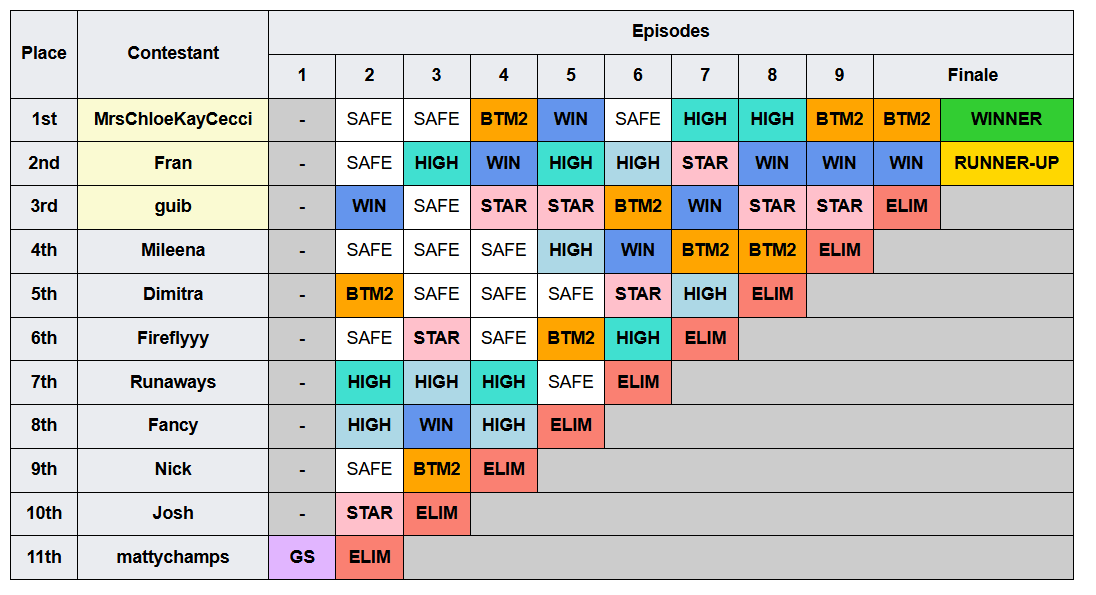This screenshot has height=595, width=1096.
Task: Click guib's ELIM cell in the finale
Action: (x=907, y=207)
